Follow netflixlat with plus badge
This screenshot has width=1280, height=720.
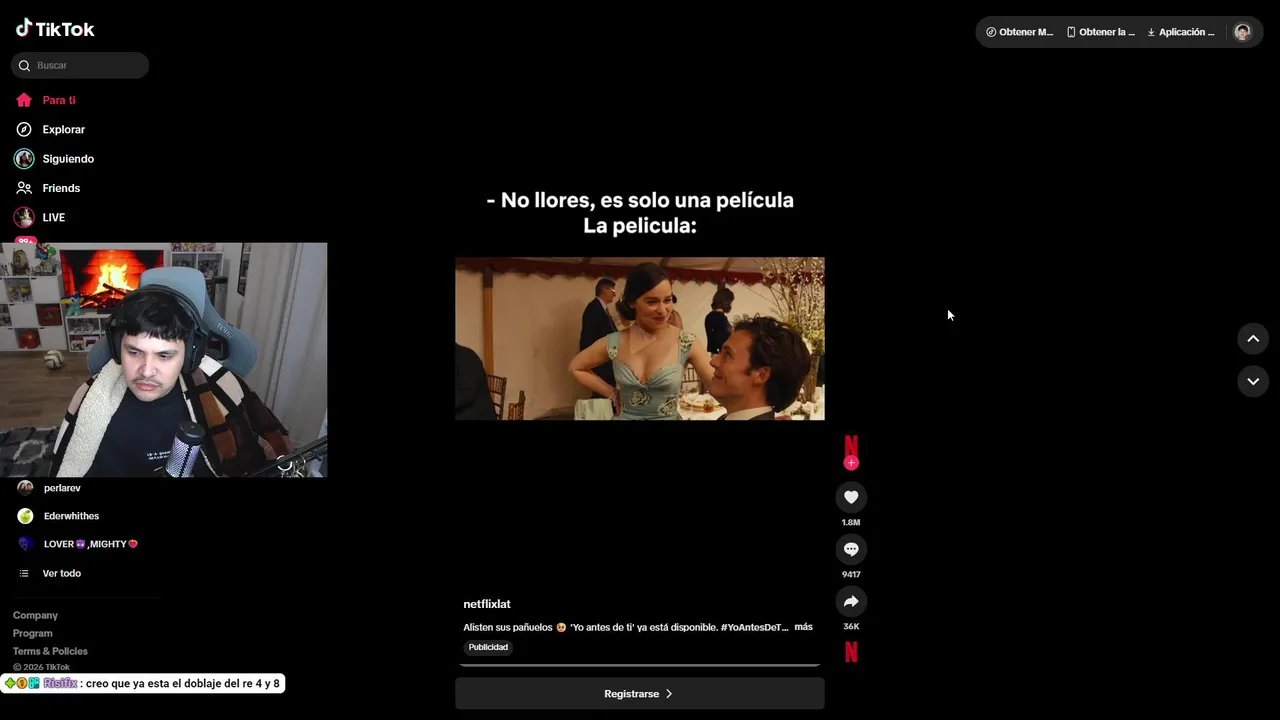click(851, 463)
